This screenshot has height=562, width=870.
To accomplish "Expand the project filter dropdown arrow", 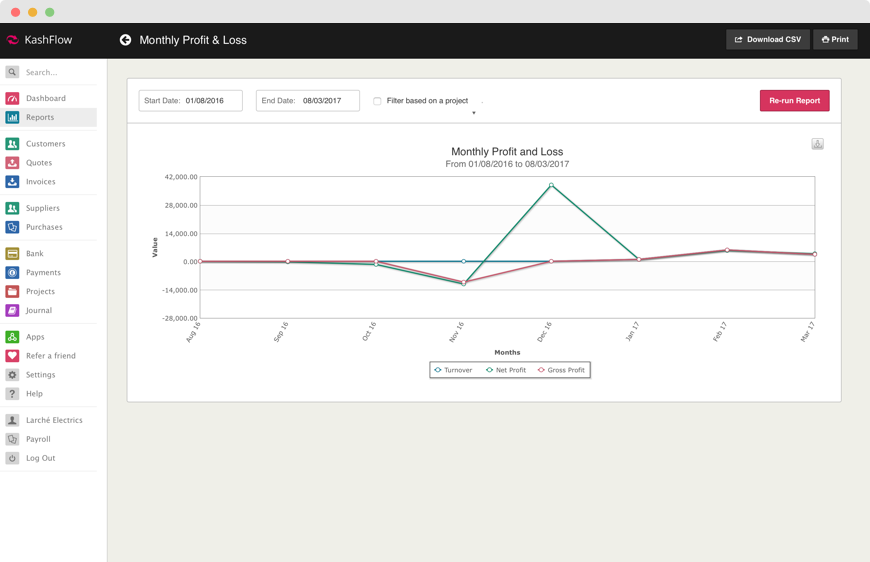I will coord(474,113).
